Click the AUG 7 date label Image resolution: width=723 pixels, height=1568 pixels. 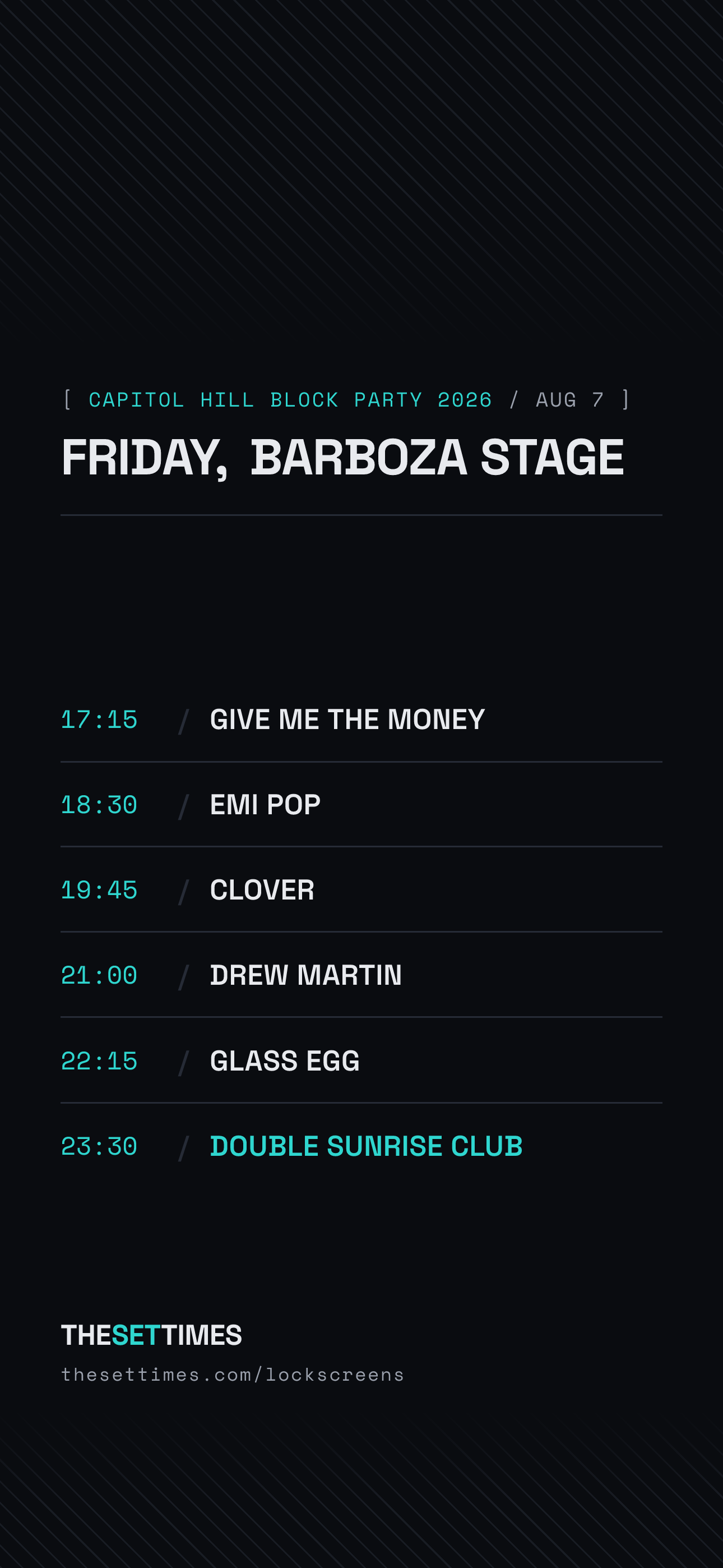pyautogui.click(x=570, y=400)
